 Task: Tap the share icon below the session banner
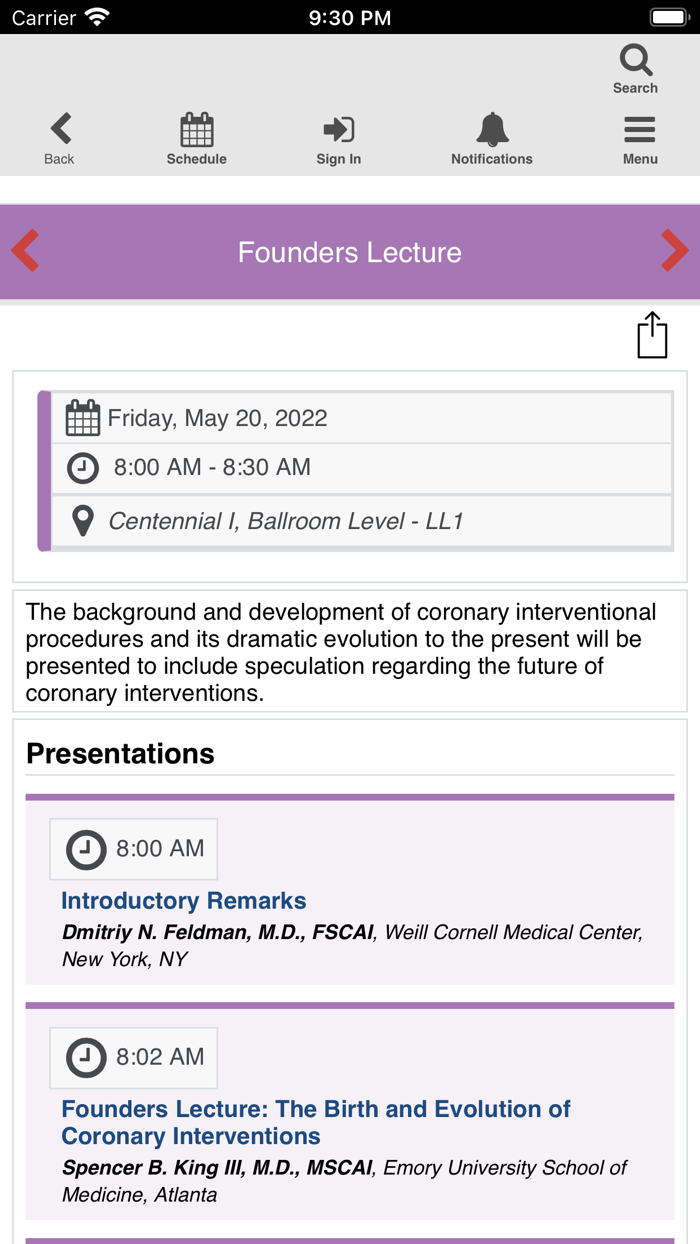coord(652,335)
